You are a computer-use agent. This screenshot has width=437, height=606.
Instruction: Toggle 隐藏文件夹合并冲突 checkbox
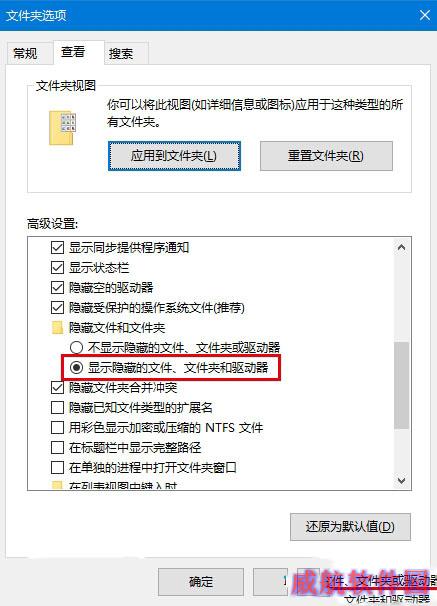(x=57, y=388)
